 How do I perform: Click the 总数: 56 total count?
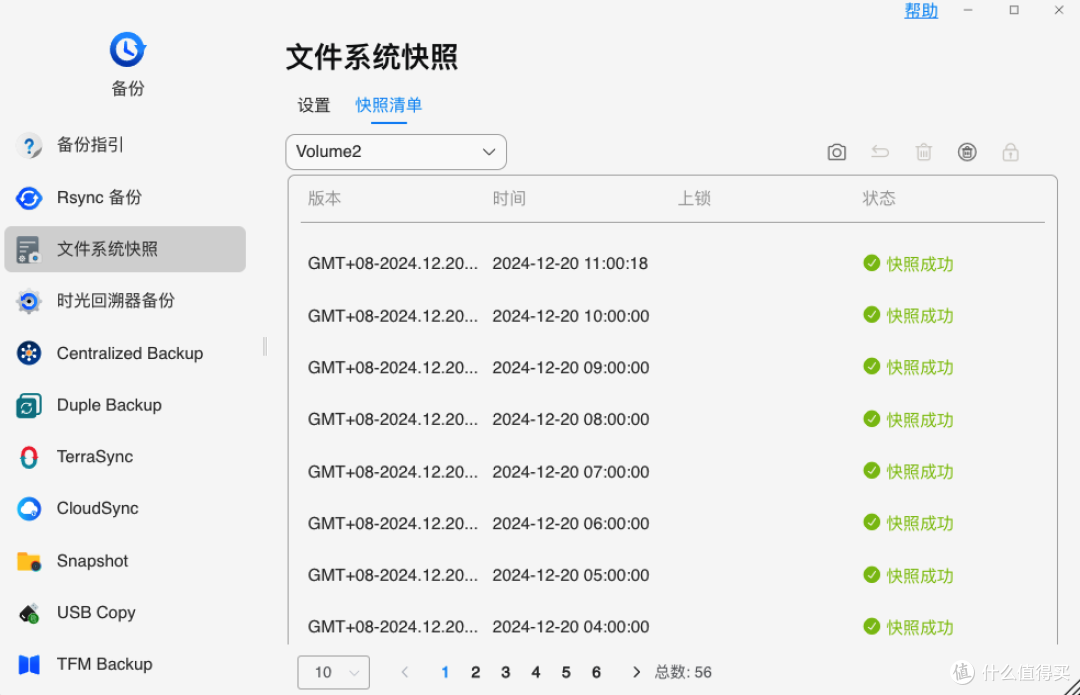[x=683, y=672]
